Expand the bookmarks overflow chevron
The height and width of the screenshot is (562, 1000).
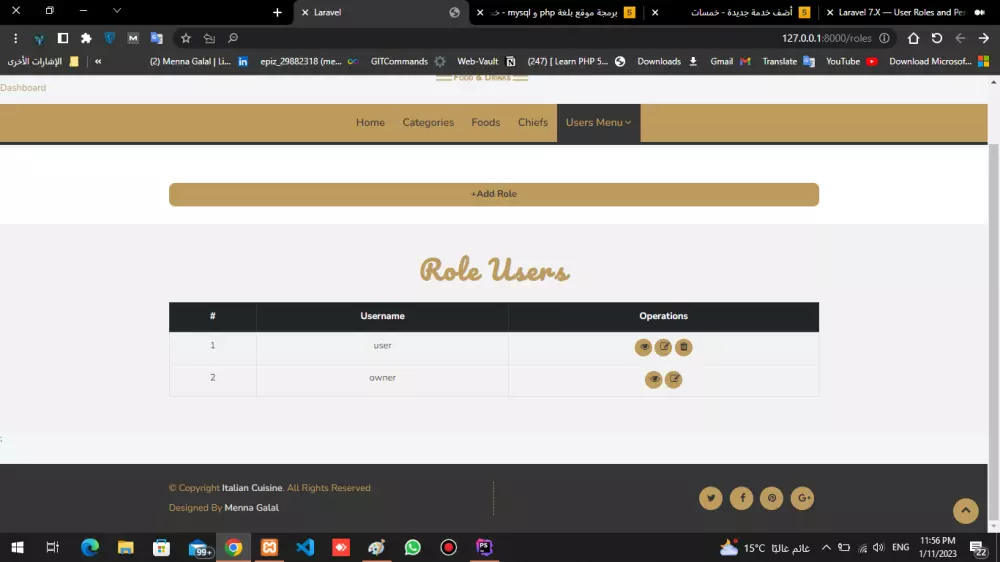98,62
